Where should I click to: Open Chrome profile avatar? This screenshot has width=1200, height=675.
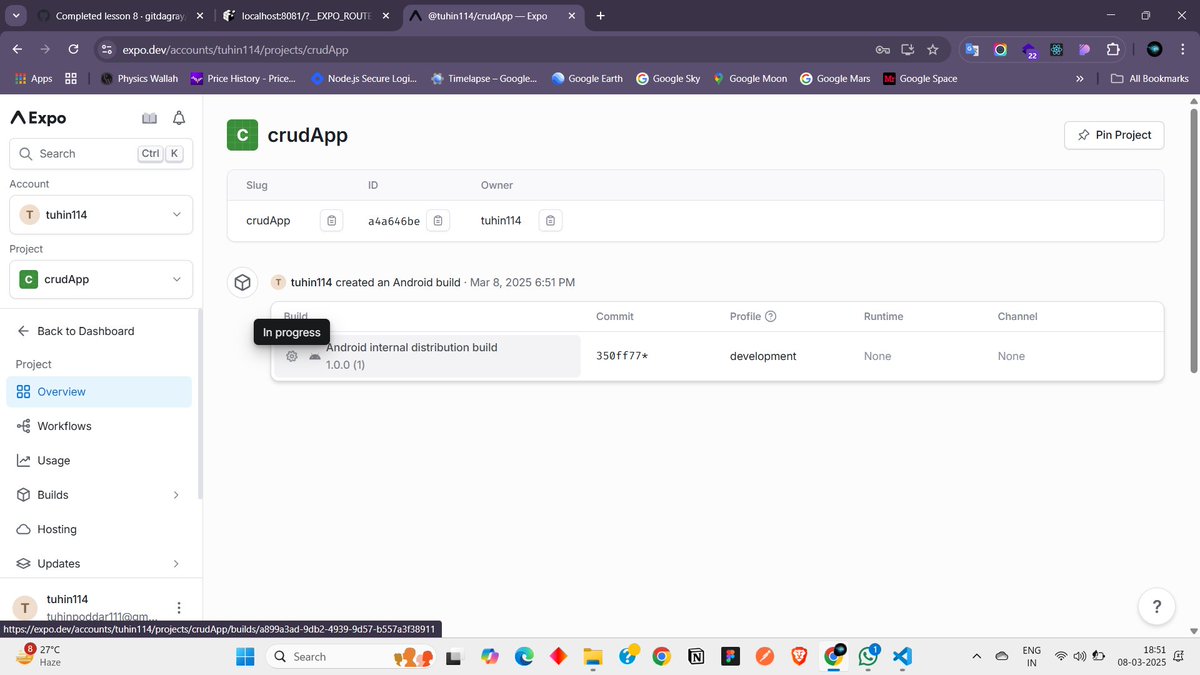[1154, 49]
